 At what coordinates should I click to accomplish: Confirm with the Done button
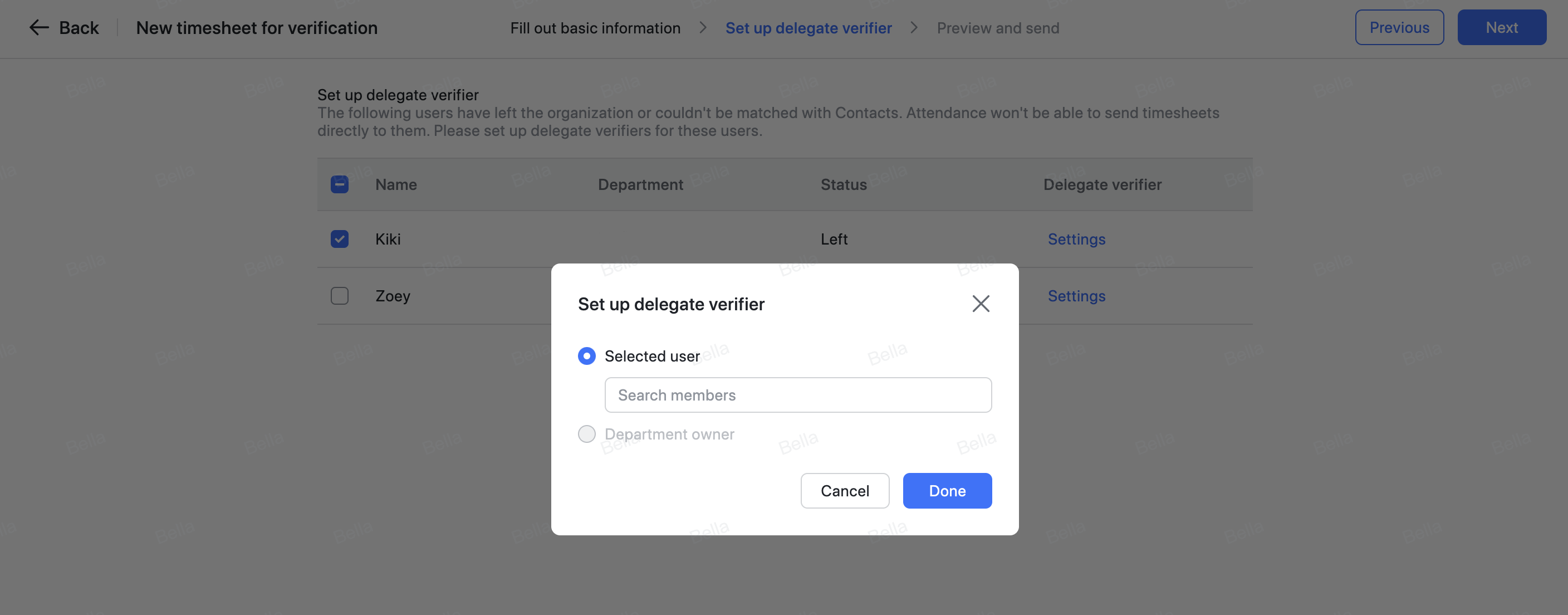(x=947, y=491)
